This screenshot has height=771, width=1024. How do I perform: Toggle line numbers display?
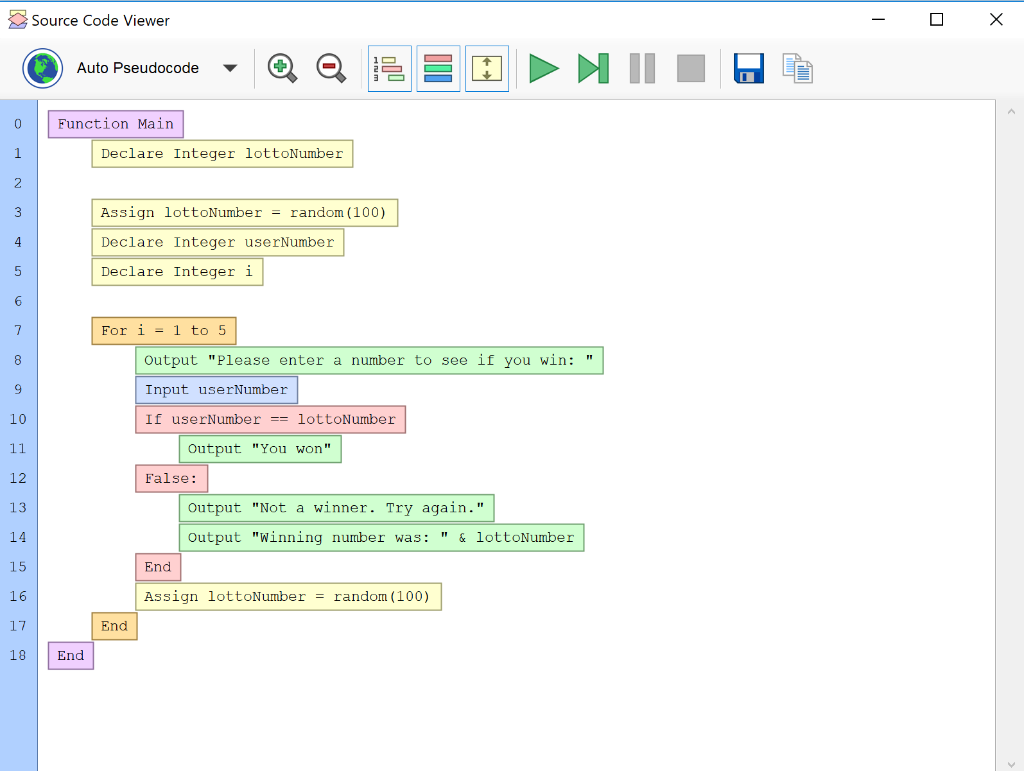(x=389, y=68)
